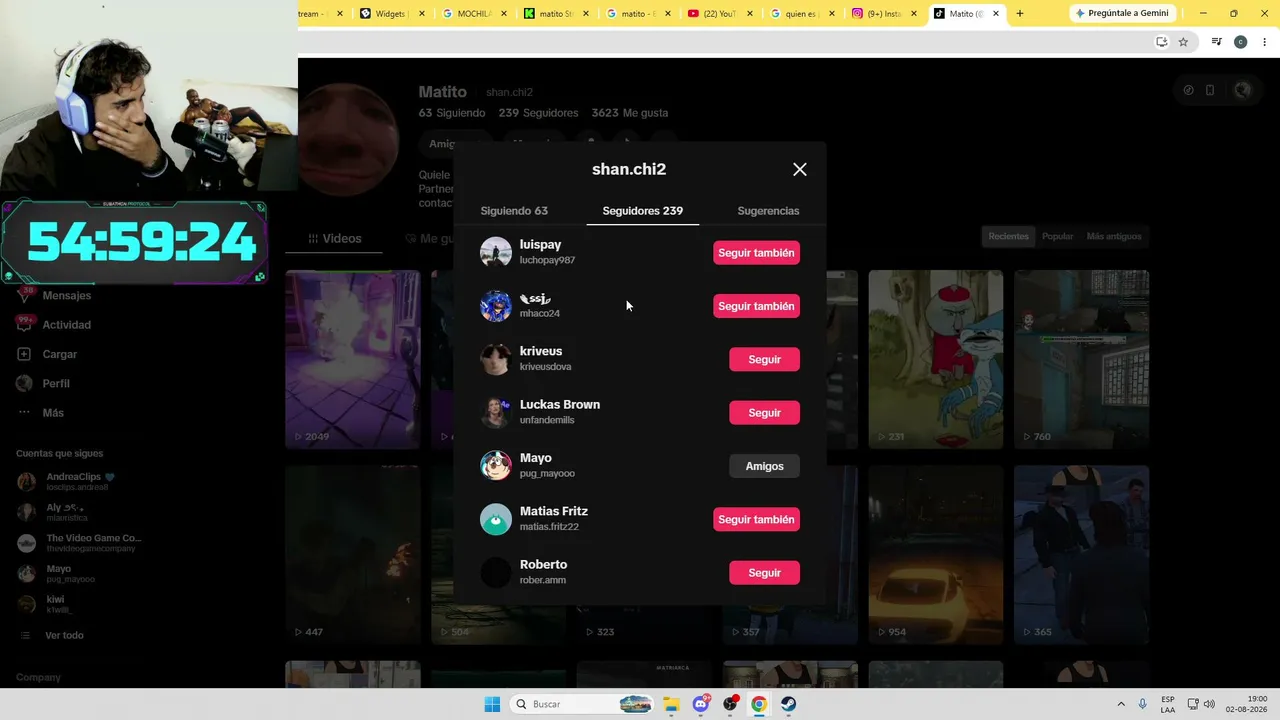Show hidden system tray icons
The image size is (1280, 720).
(1121, 705)
